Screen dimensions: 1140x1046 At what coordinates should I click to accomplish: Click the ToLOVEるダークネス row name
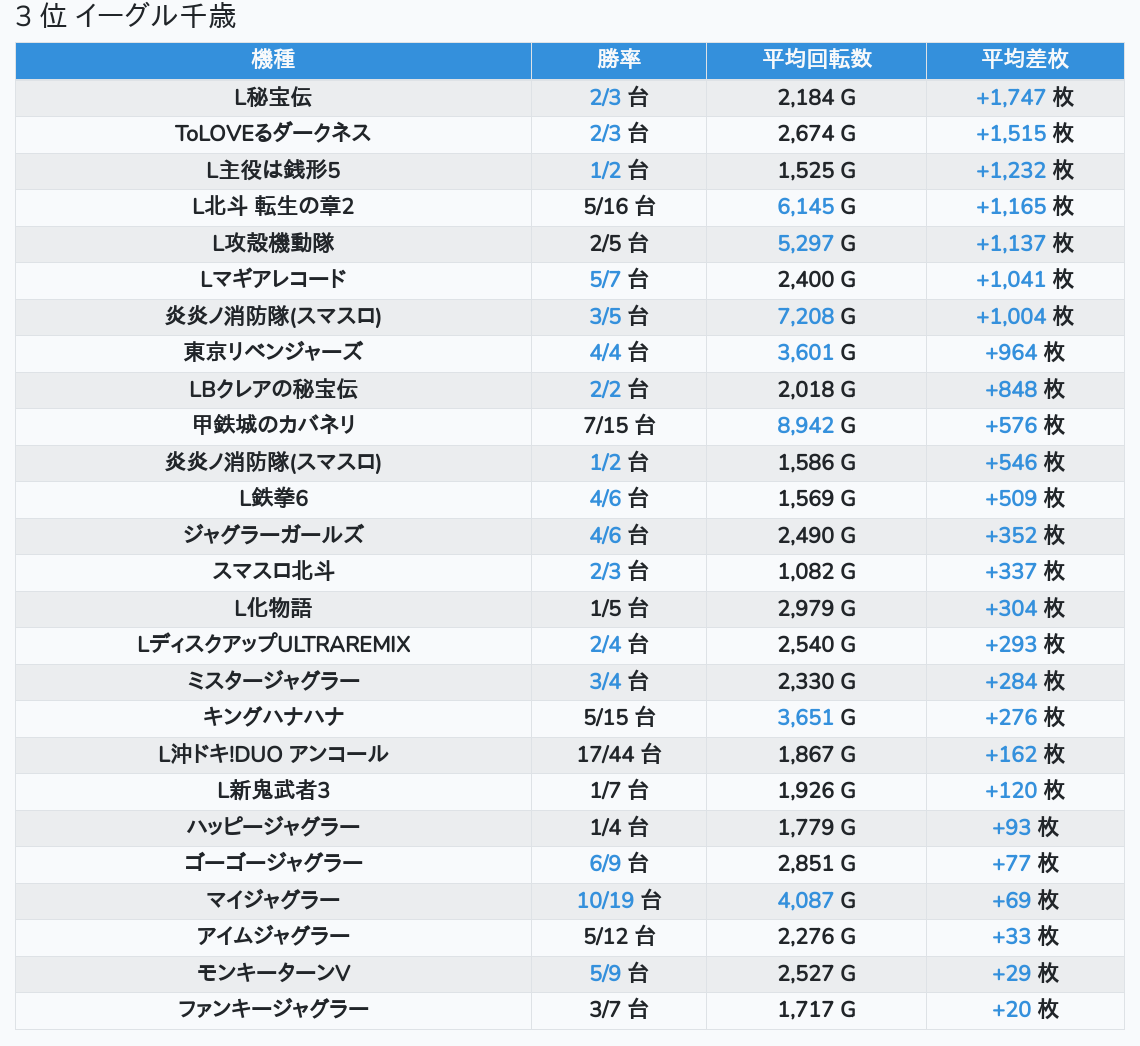tap(273, 133)
